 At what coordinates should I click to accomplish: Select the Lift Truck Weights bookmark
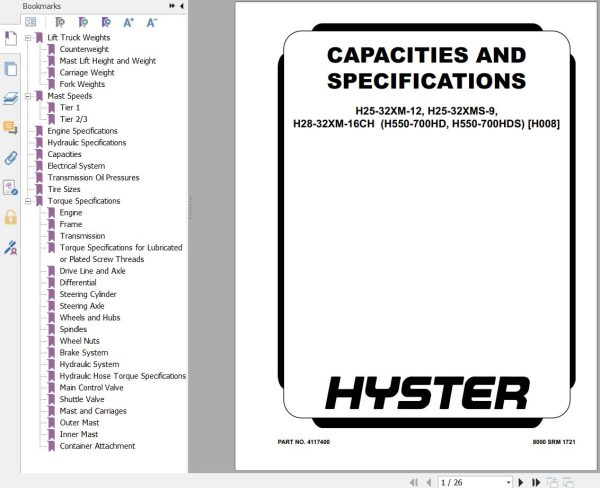pyautogui.click(x=78, y=38)
